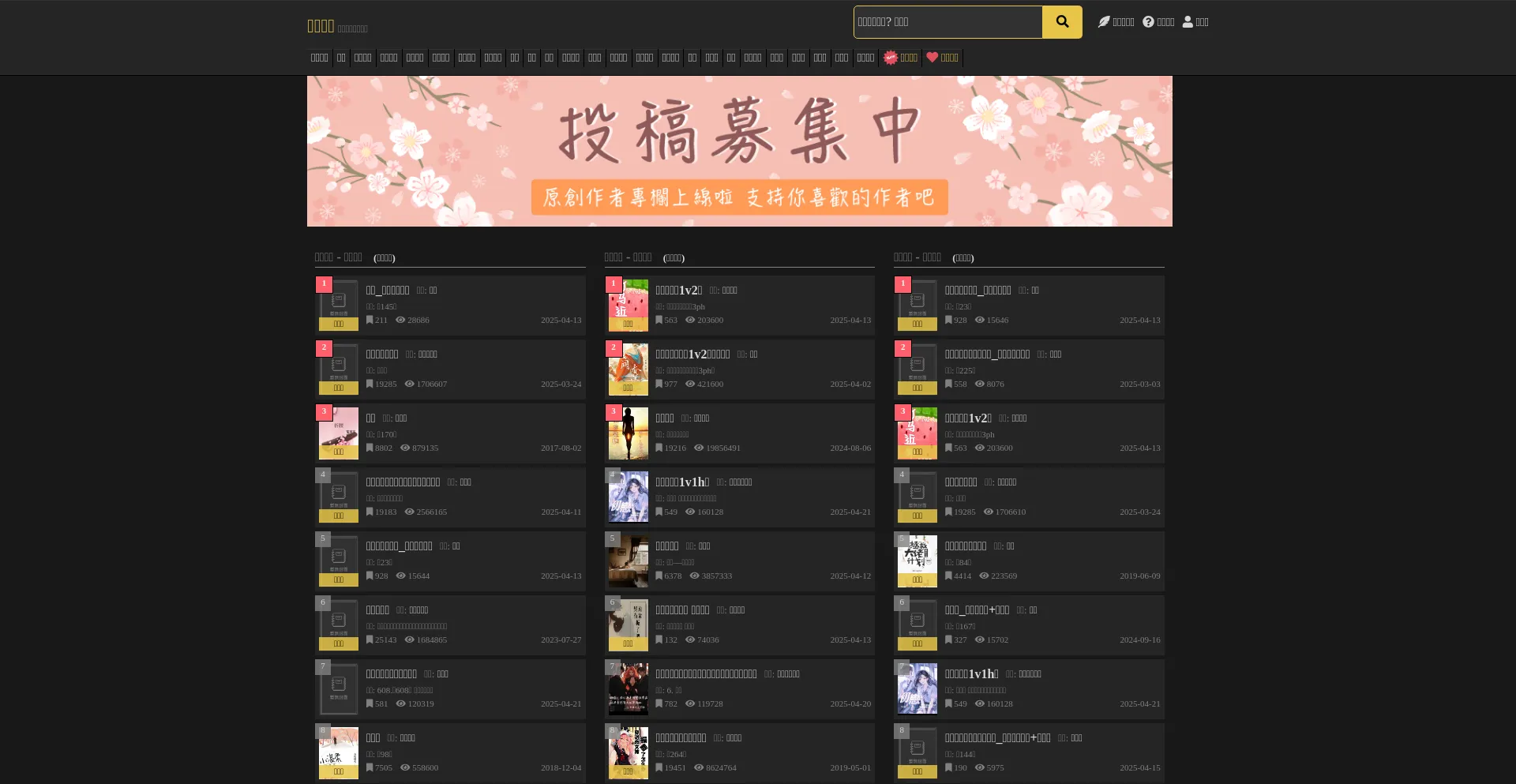
Task: Click the eye icon beside 28686 views
Action: pos(400,321)
